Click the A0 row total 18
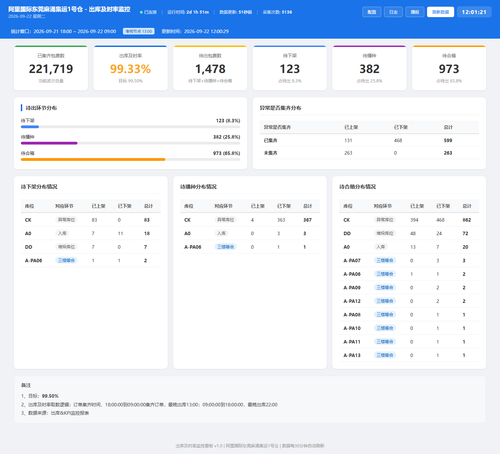Viewport: 500px width, 454px height. [x=147, y=234]
